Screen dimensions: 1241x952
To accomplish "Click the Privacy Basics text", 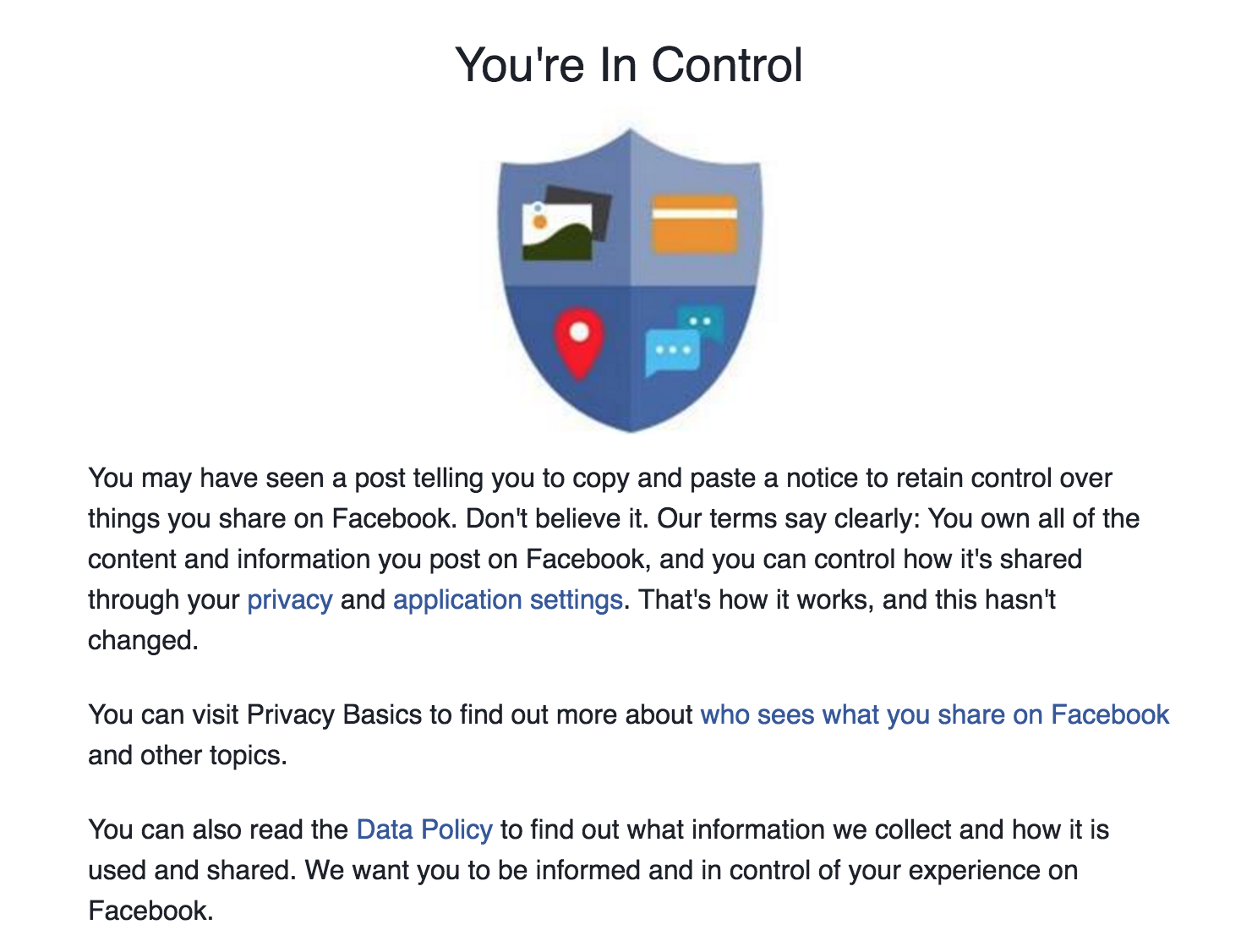I will [x=334, y=715].
